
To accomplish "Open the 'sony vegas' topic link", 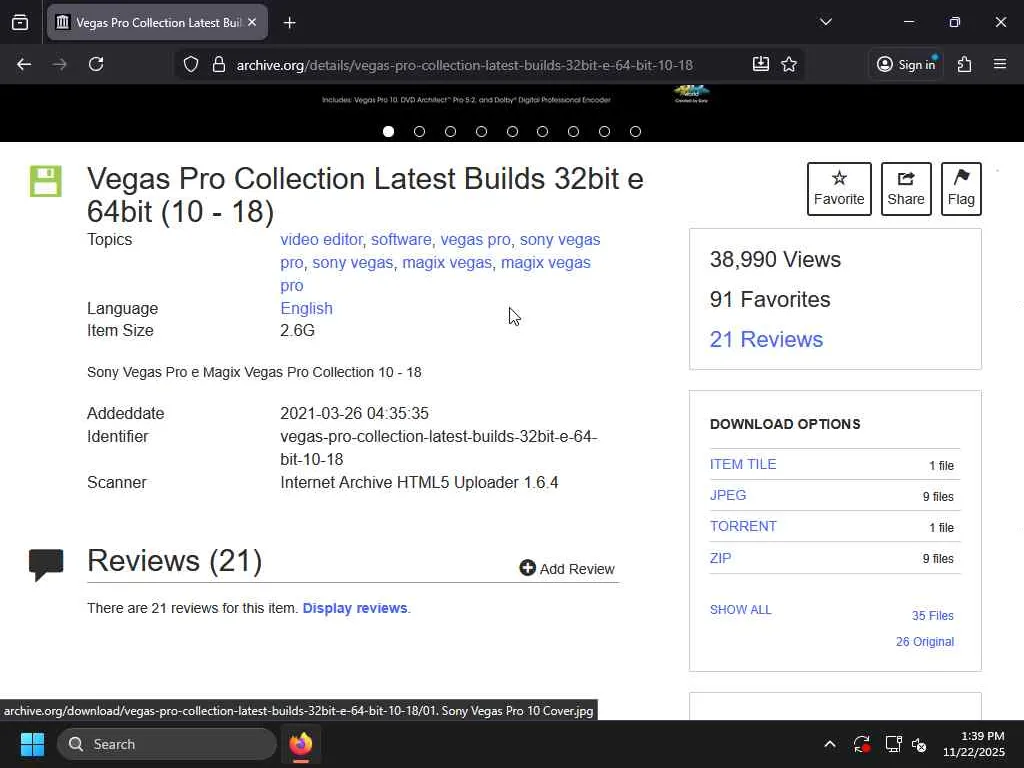I will coord(353,263).
